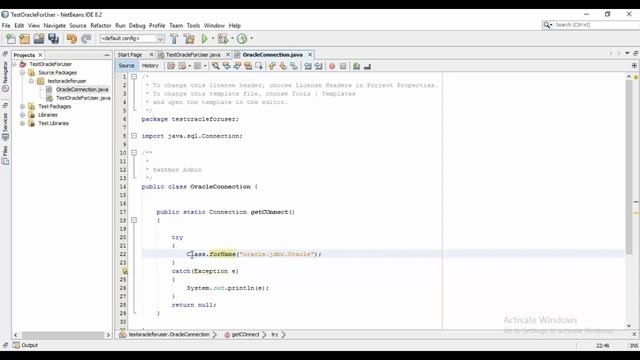Click the Redo toolbar icon
Screen dimensions: 640x360
(86, 39)
